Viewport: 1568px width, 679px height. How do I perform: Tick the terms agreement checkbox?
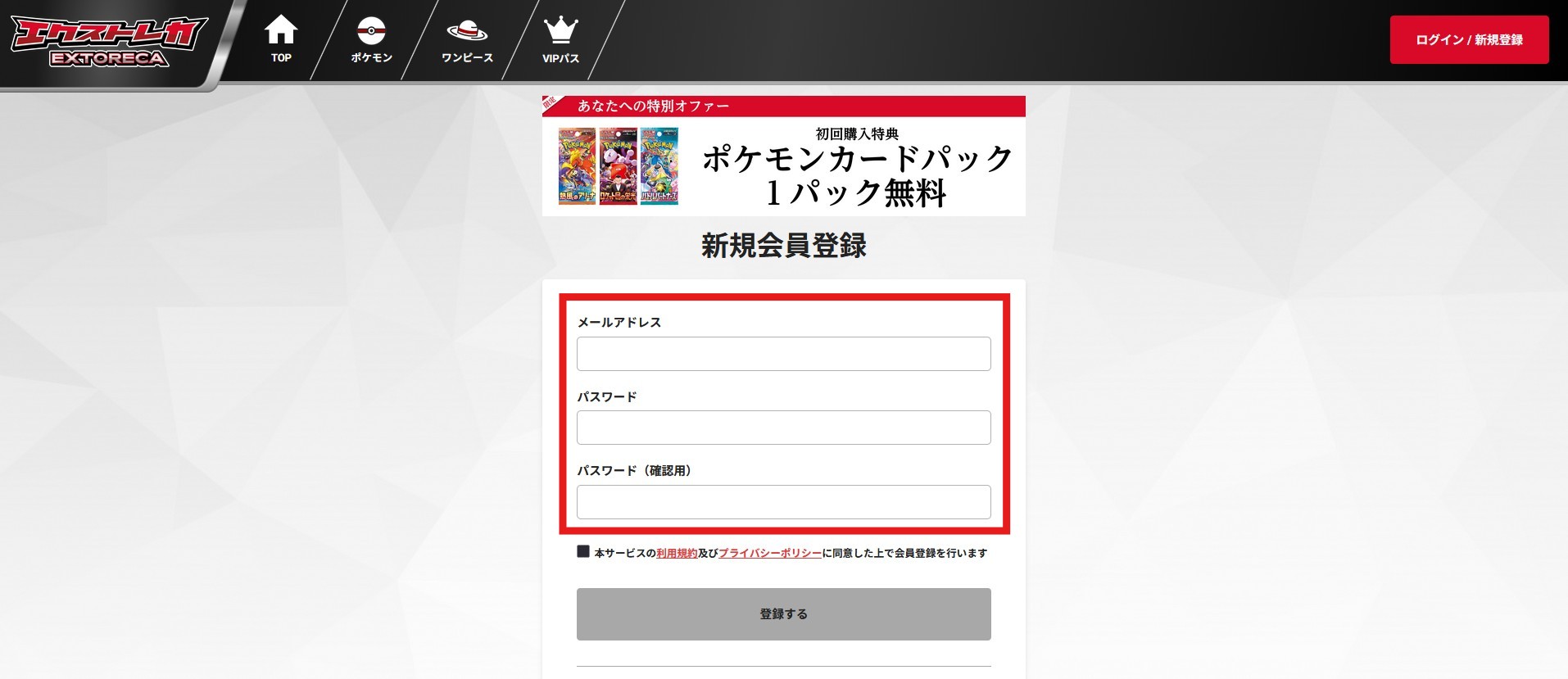tap(583, 551)
